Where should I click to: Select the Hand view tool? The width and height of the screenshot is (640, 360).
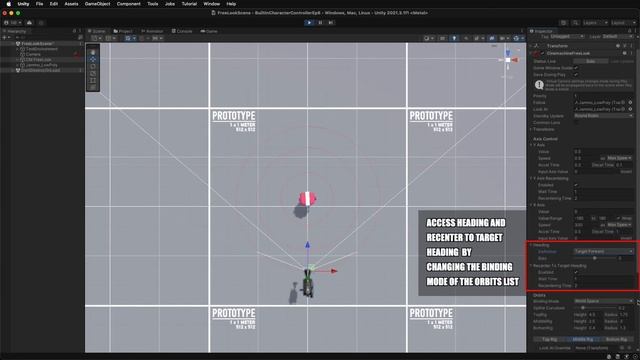coord(93,52)
